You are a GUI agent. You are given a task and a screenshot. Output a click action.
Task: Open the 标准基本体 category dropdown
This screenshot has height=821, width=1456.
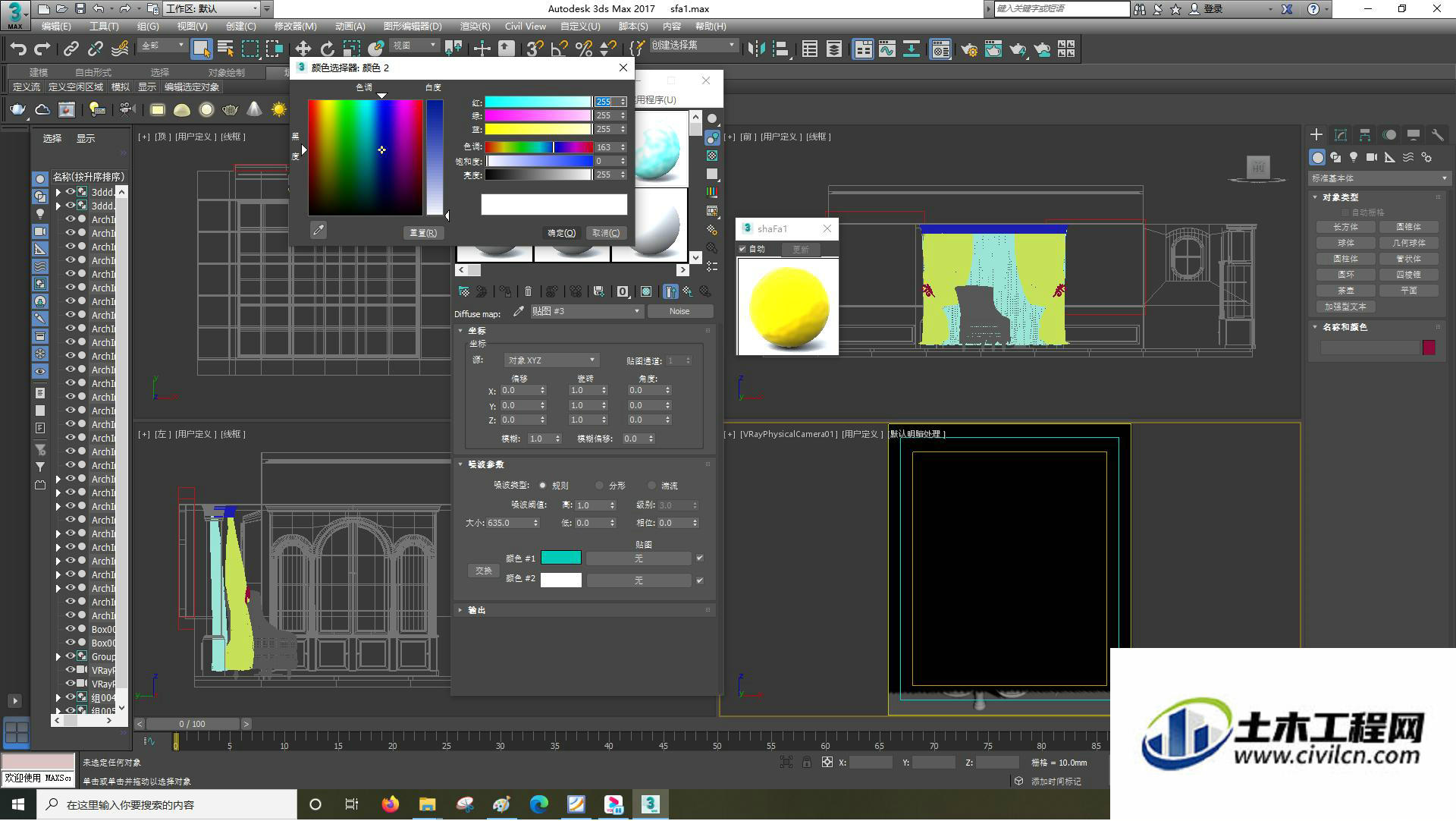coord(1379,178)
